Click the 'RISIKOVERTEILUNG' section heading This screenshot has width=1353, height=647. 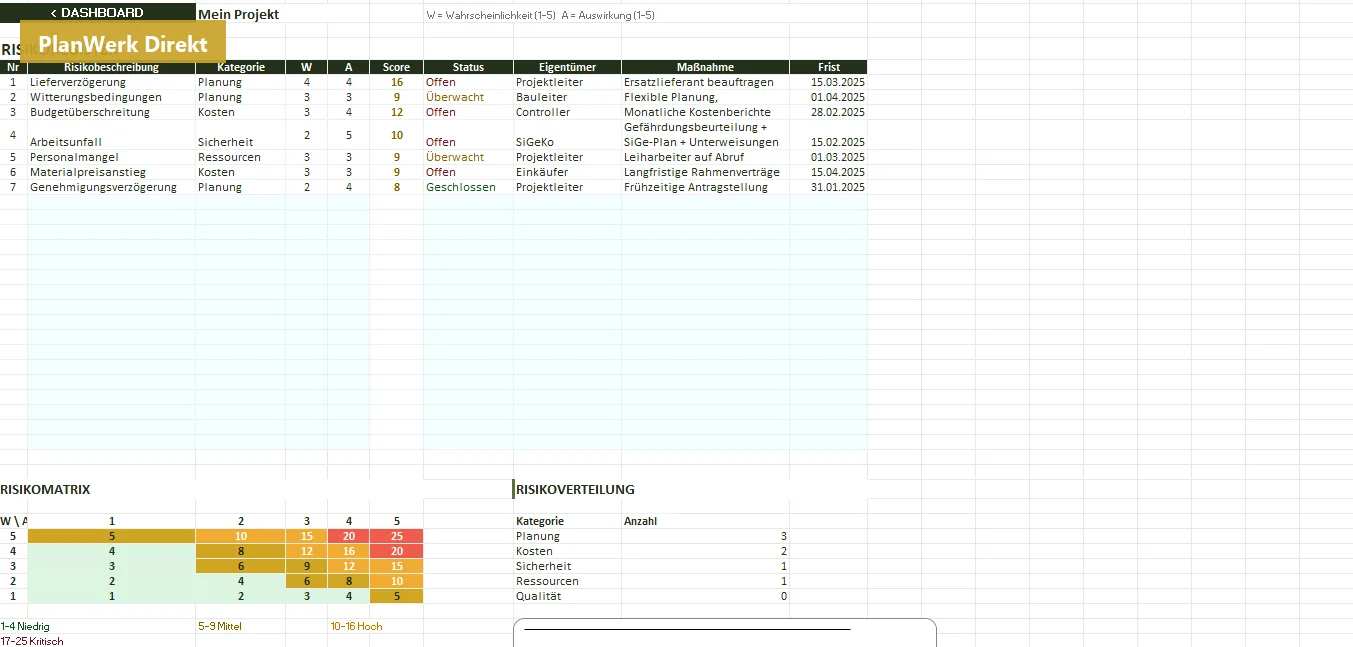(x=575, y=489)
